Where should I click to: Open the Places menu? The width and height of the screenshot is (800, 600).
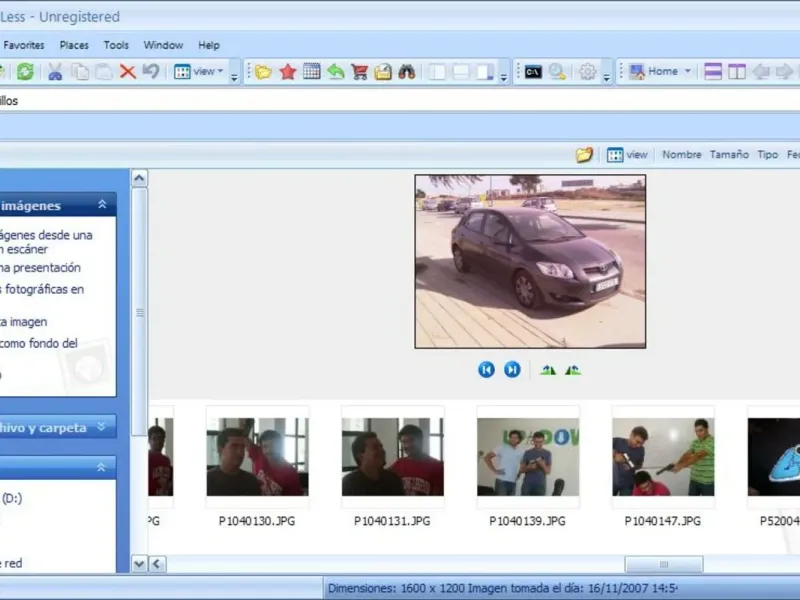click(x=74, y=45)
